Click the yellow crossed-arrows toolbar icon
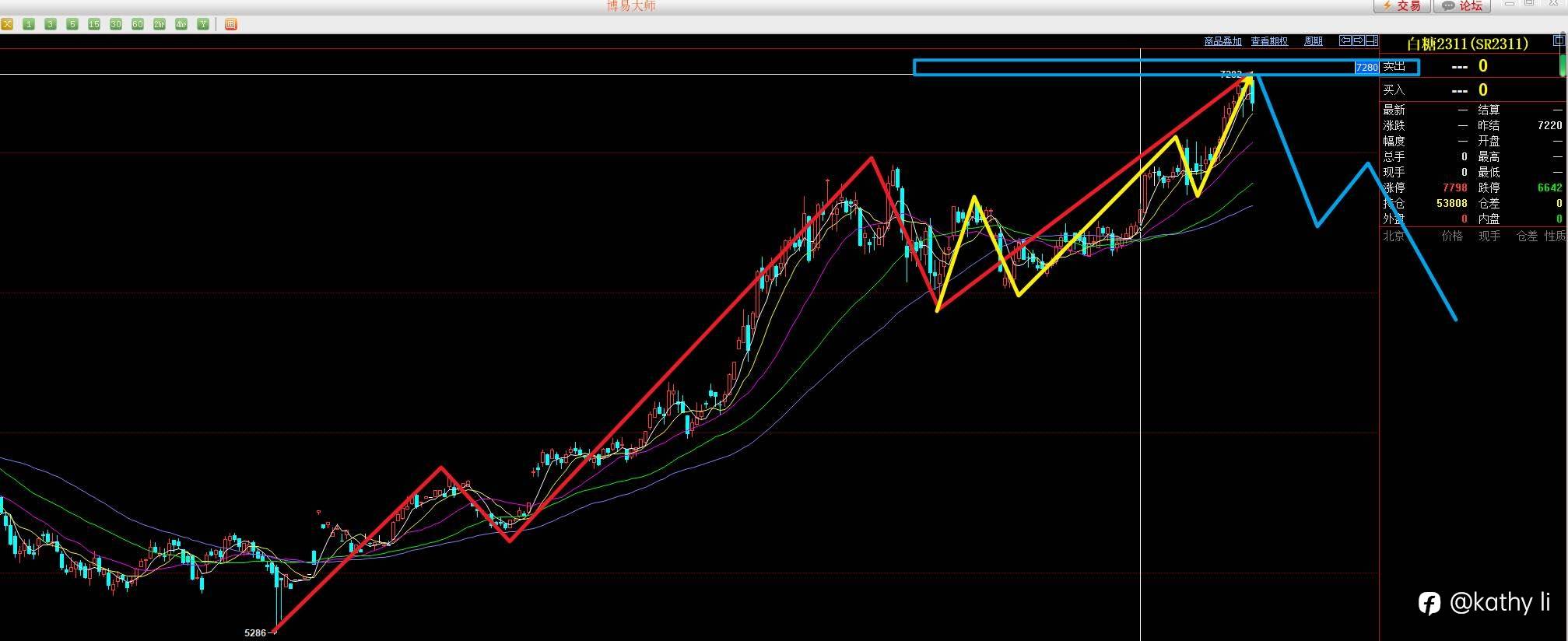Image resolution: width=1568 pixels, height=641 pixels. (7, 24)
